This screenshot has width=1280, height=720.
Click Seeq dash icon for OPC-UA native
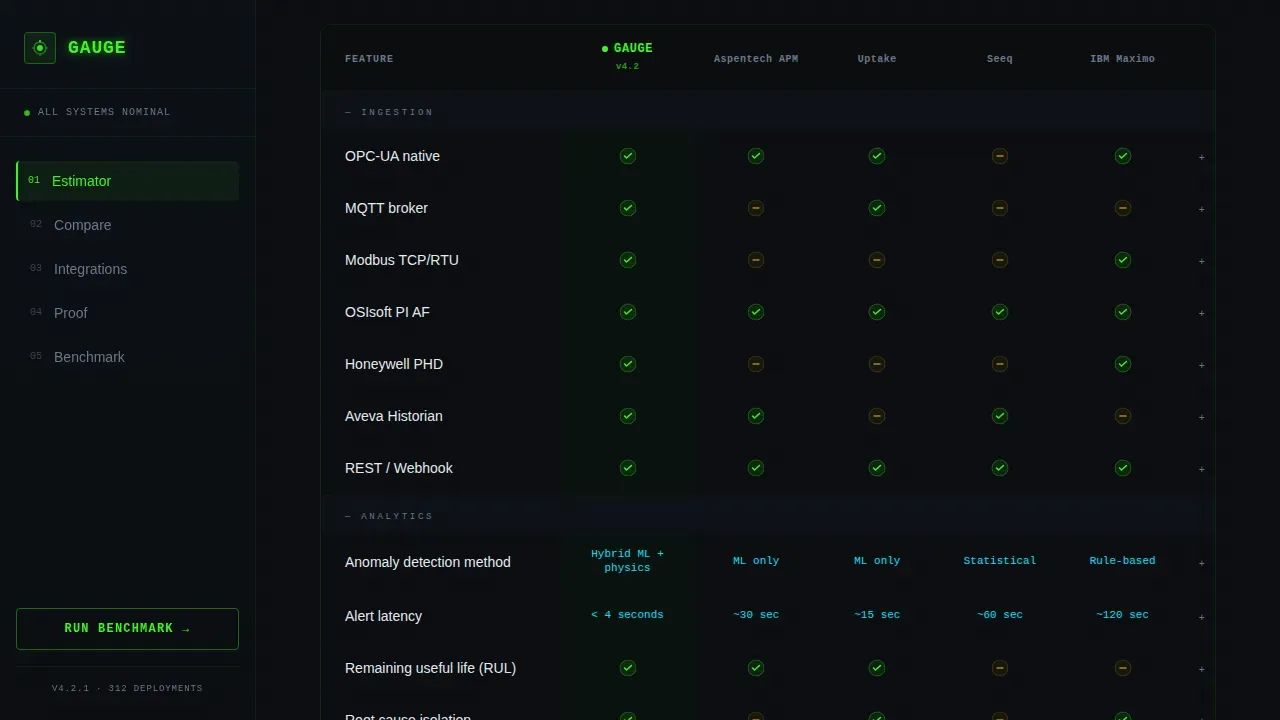click(1000, 156)
